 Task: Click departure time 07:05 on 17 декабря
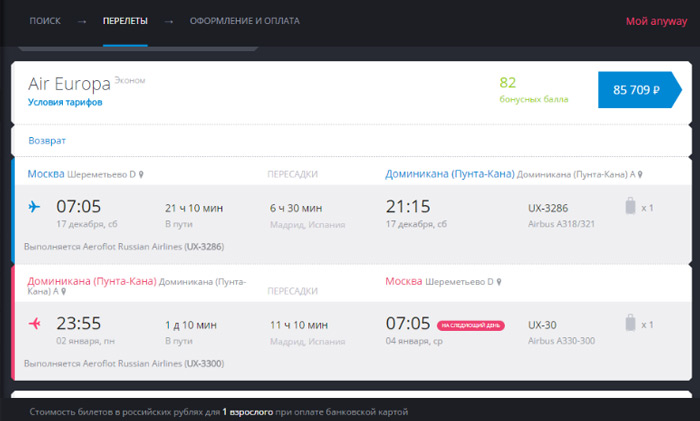pyautogui.click(x=79, y=206)
